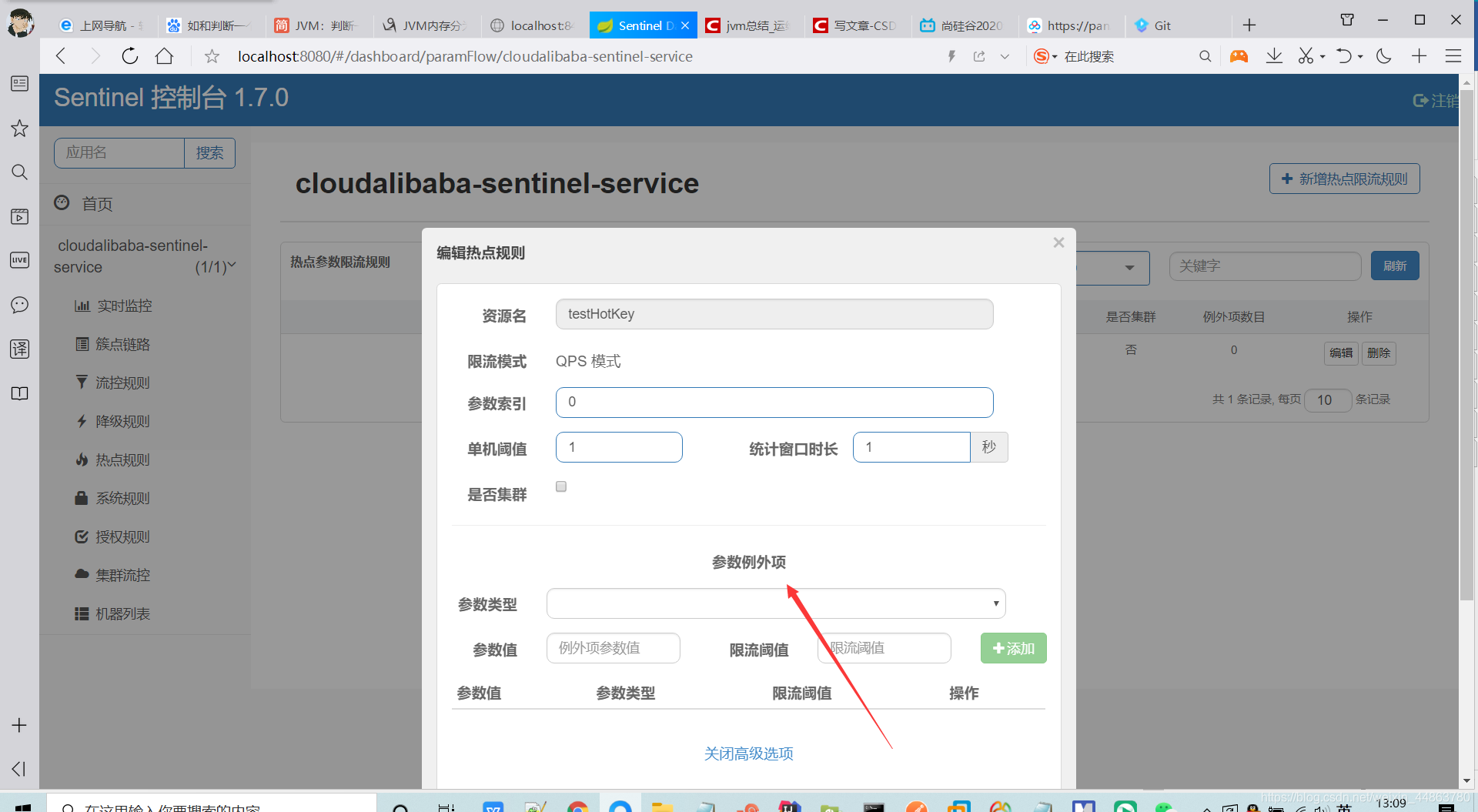The image size is (1478, 812).
Task: Open the machine dropdown behind the dialog
Action: pyautogui.click(x=1112, y=268)
